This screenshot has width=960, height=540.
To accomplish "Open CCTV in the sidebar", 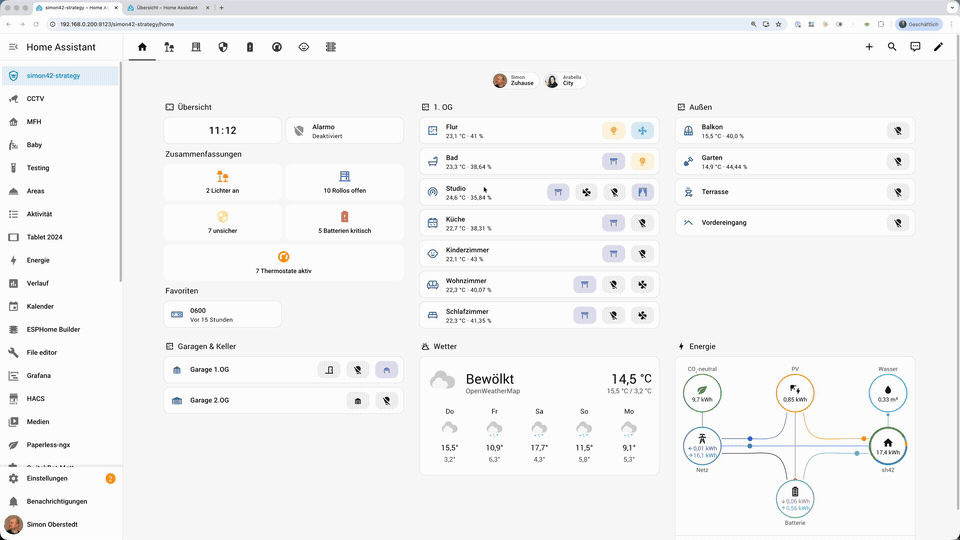I will pyautogui.click(x=60, y=99).
